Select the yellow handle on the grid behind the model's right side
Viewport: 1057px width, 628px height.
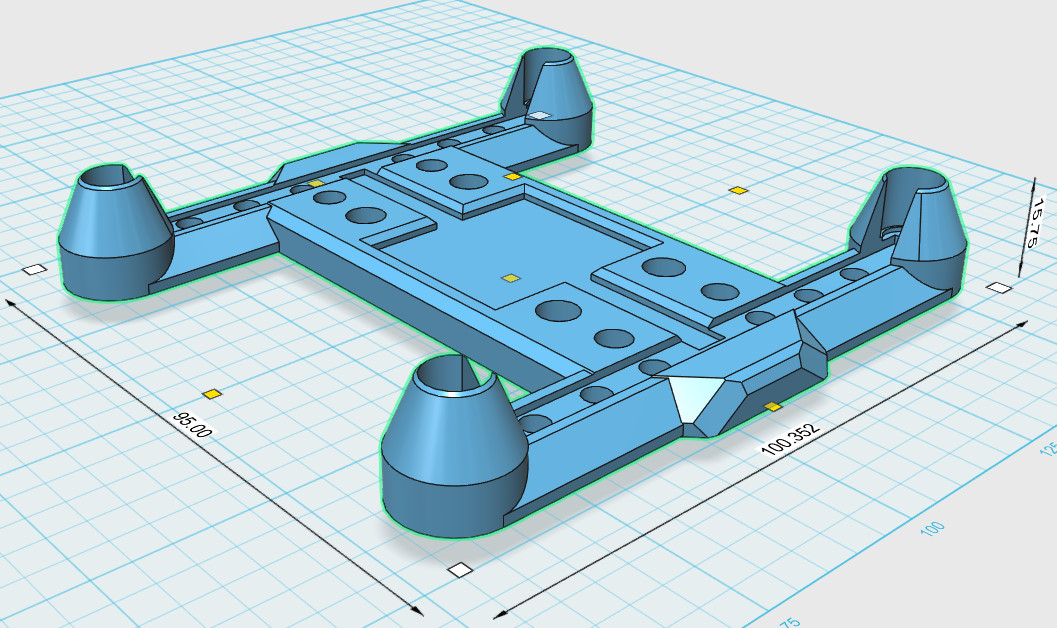coord(739,191)
